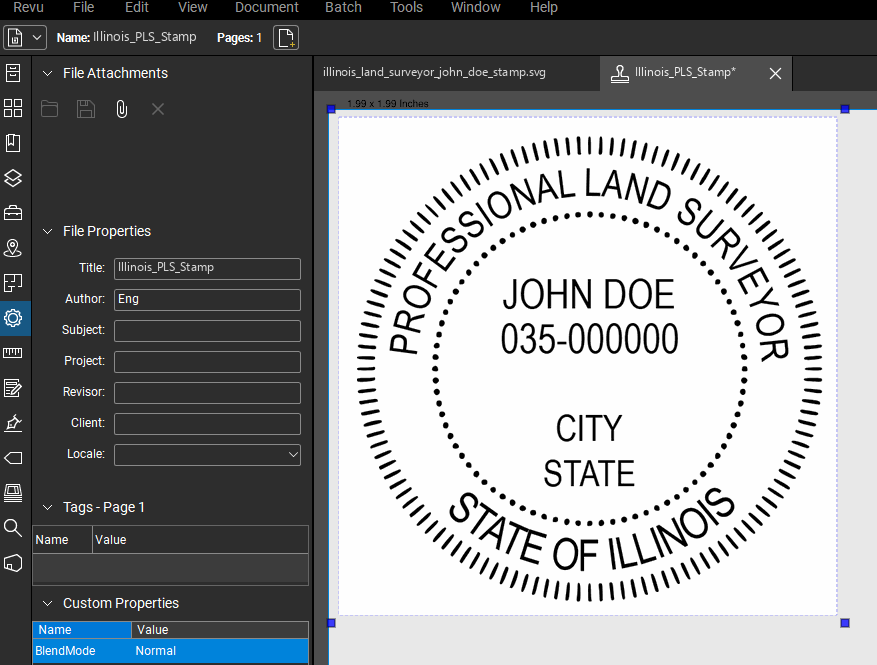Open the Links tag icon
877x665 pixels.
click(x=13, y=458)
